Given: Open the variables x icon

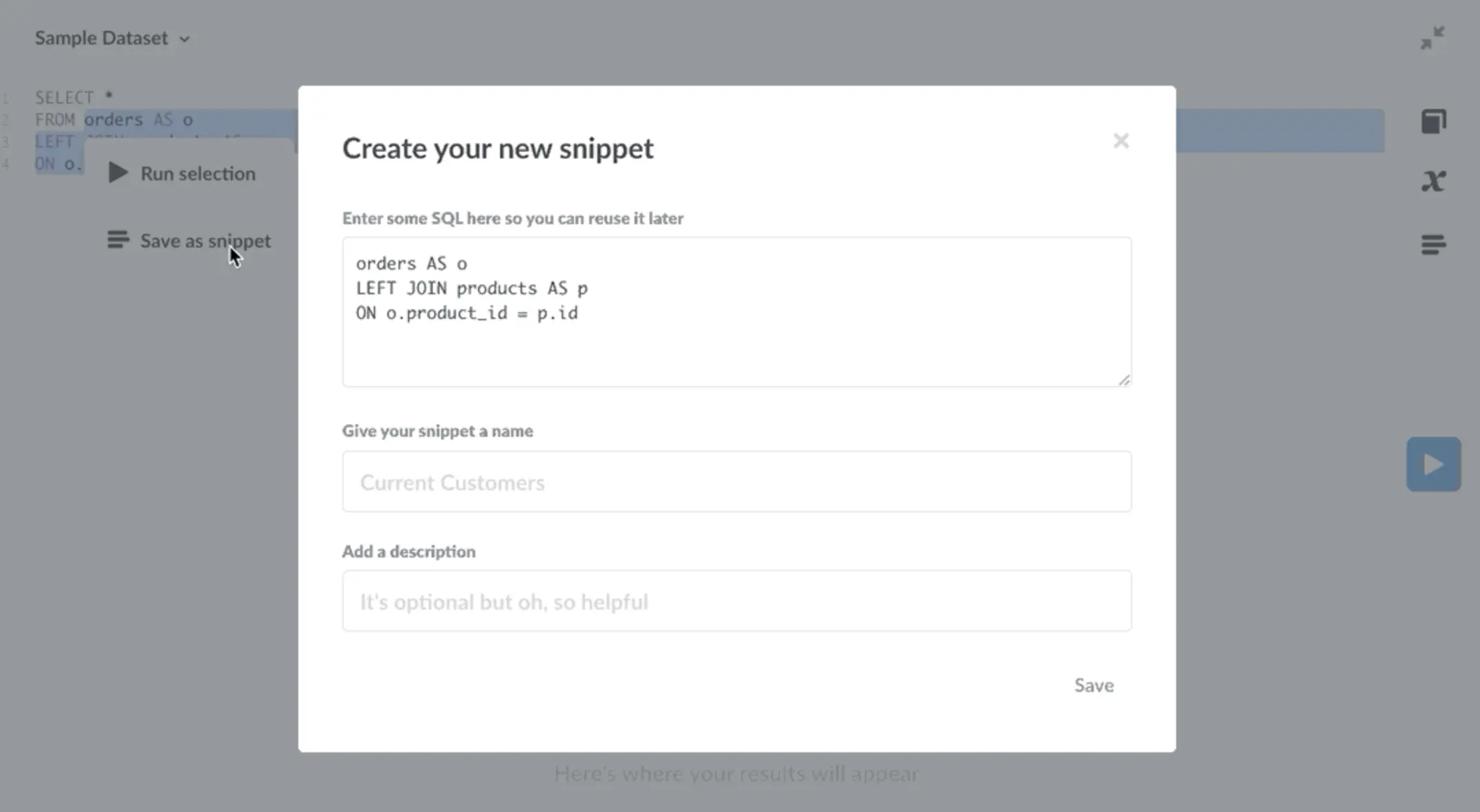Looking at the screenshot, I should (x=1433, y=181).
